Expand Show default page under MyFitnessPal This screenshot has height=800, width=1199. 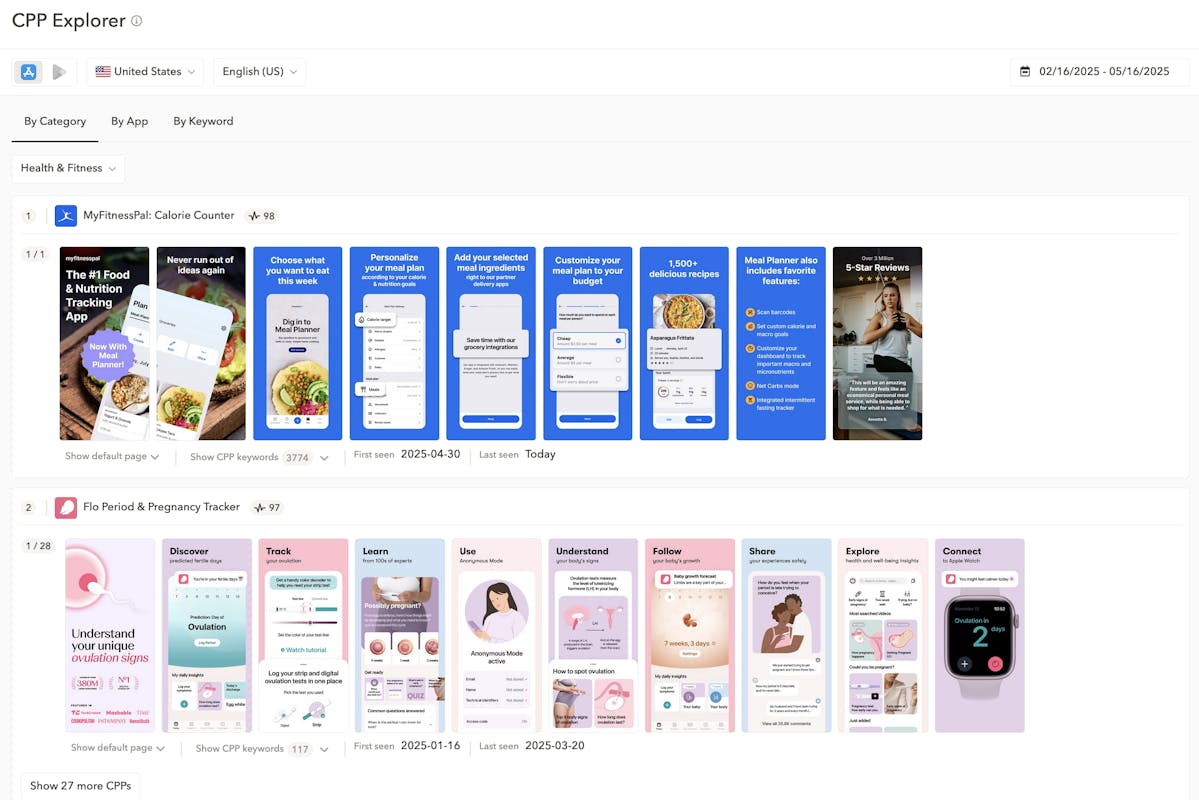pos(112,457)
